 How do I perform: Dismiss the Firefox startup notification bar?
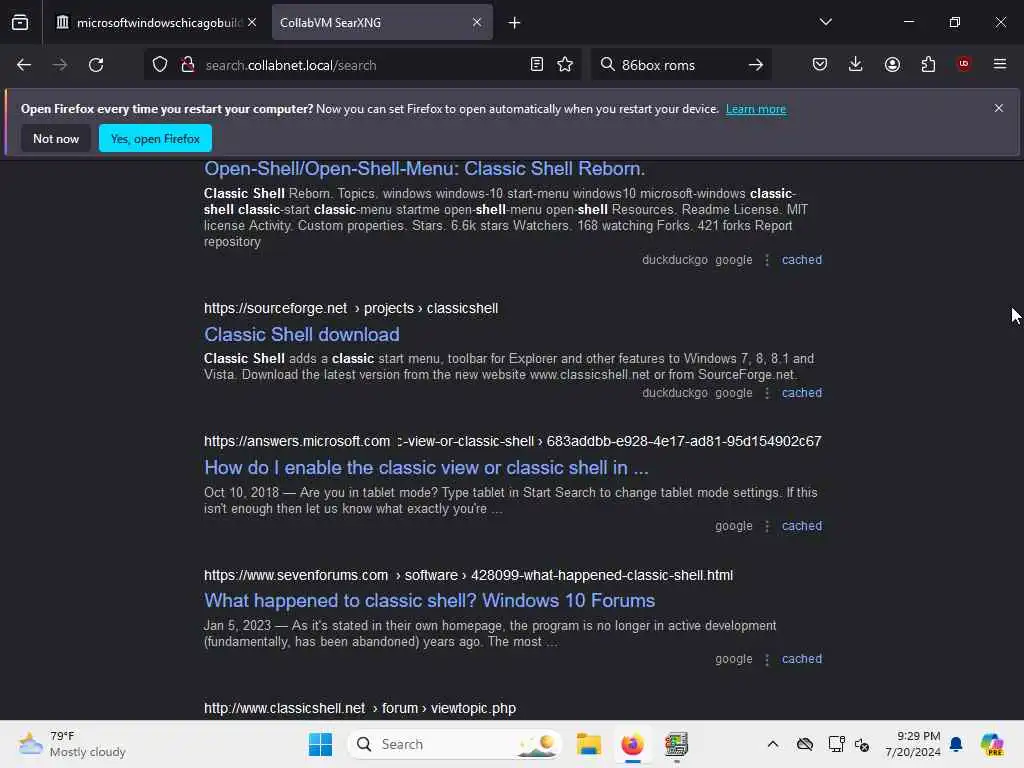pos(999,108)
